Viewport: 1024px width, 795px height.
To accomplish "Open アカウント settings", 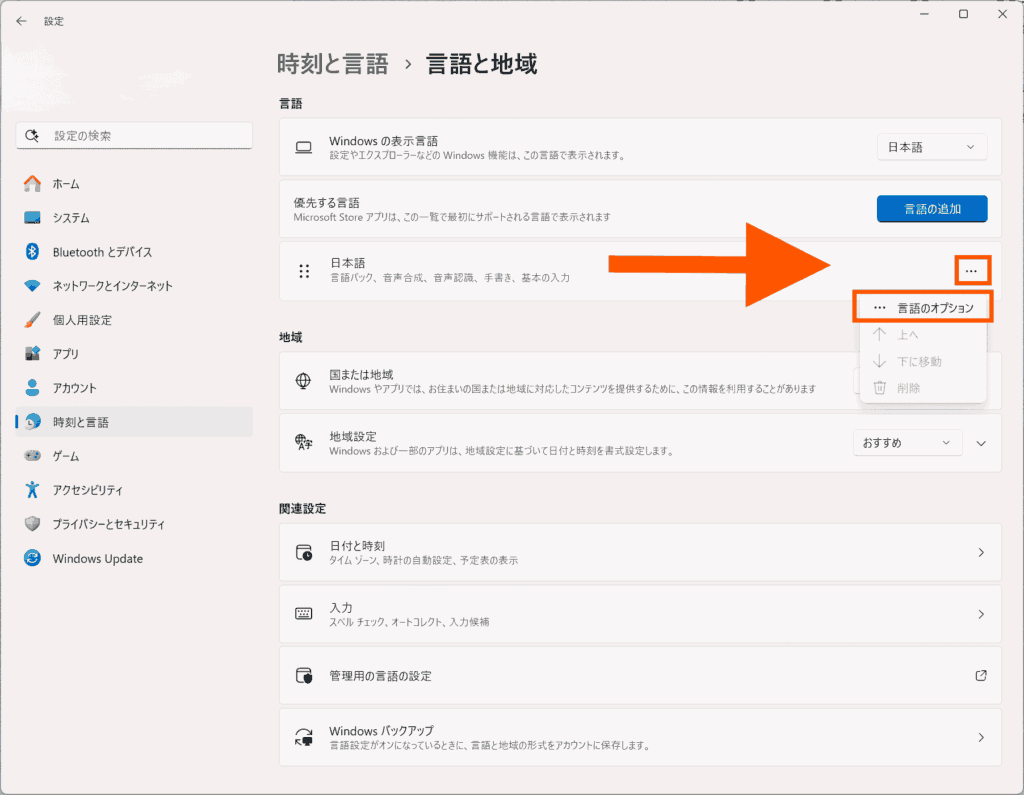I will (x=134, y=387).
